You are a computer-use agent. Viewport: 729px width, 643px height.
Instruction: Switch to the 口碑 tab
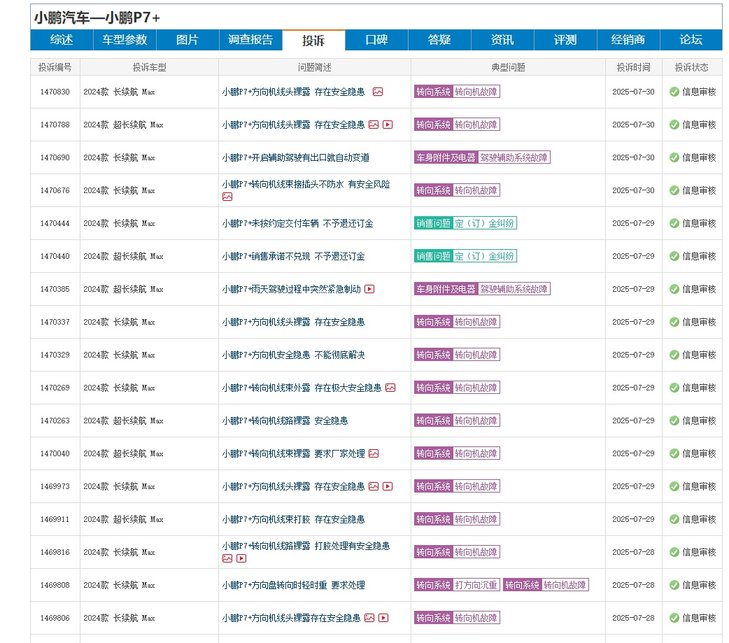pos(377,40)
